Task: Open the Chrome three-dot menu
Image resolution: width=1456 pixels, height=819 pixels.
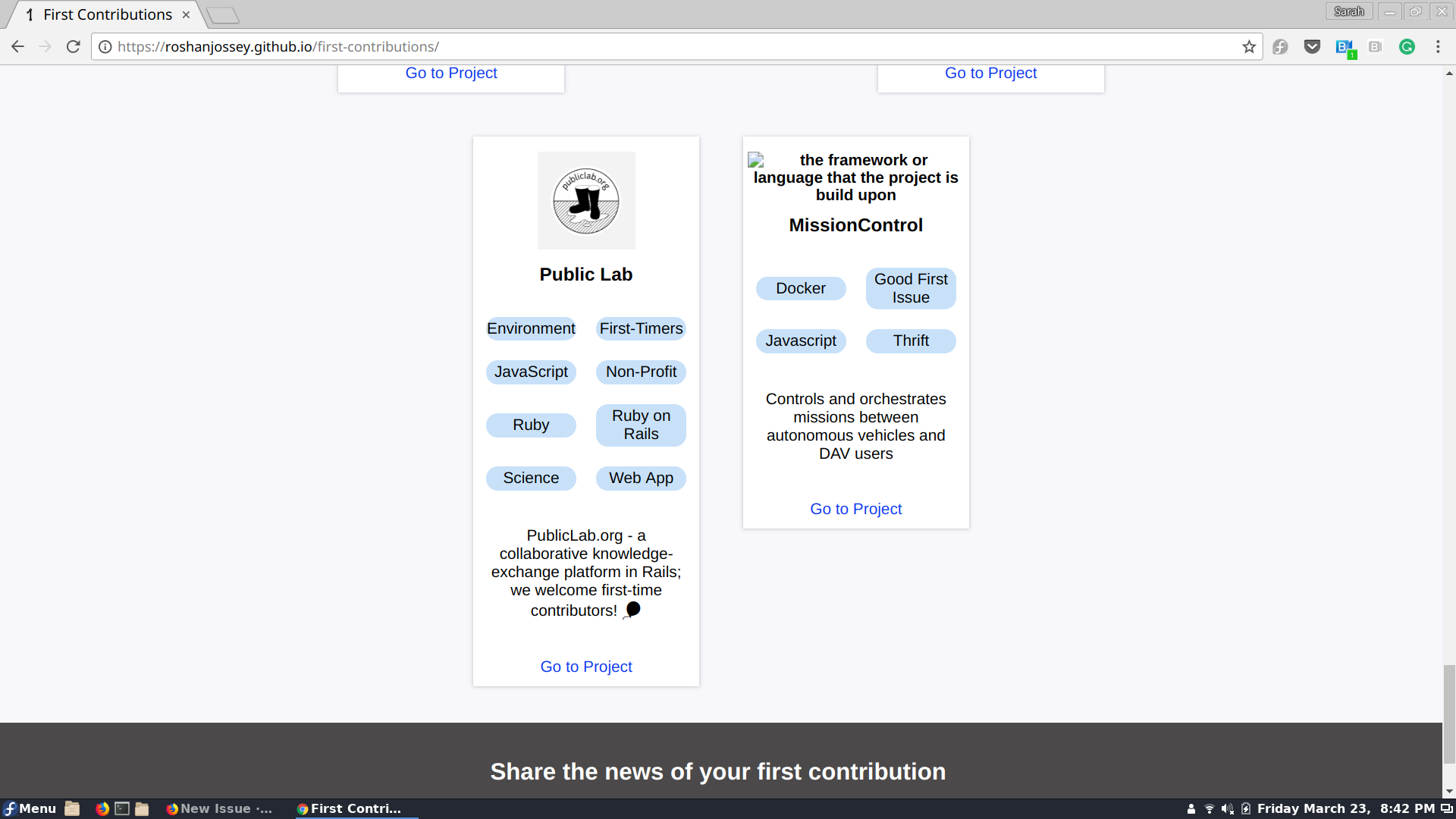Action: tap(1438, 47)
